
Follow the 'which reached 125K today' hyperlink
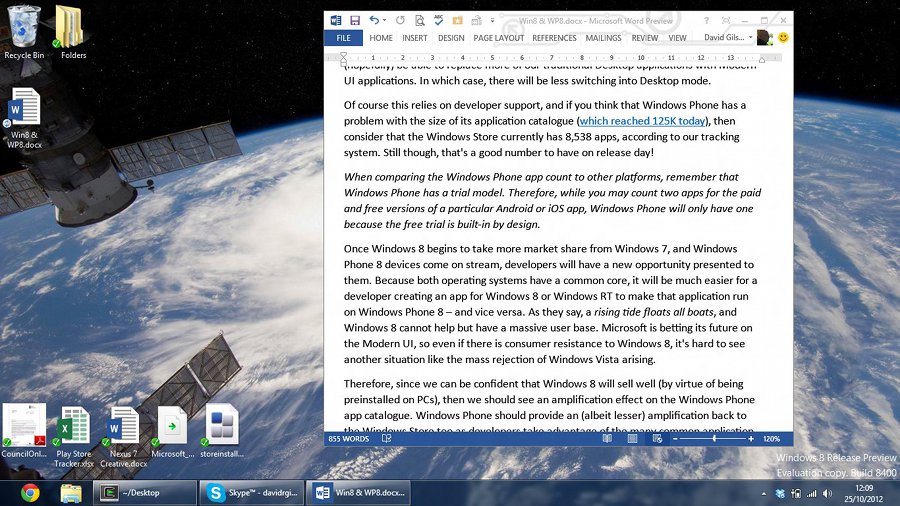point(642,121)
